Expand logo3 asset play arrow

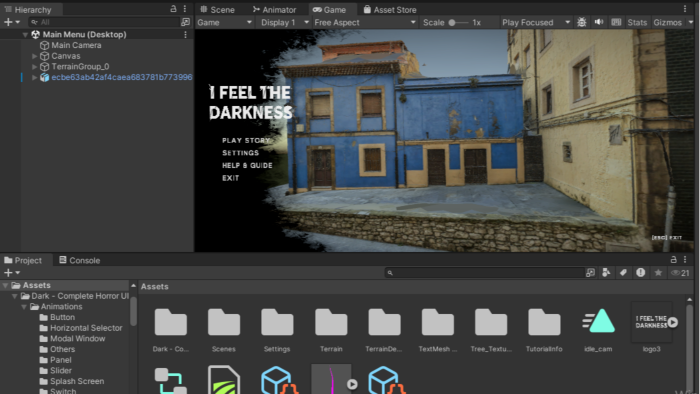coord(672,322)
